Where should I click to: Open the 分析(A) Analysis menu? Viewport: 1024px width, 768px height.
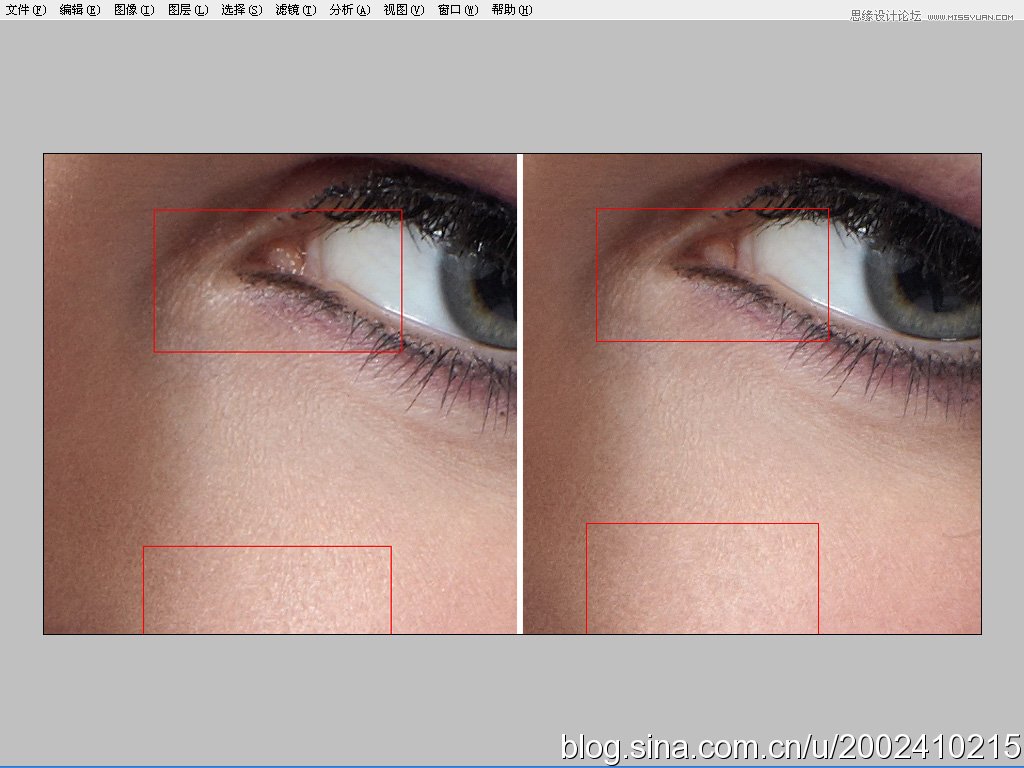click(x=350, y=10)
